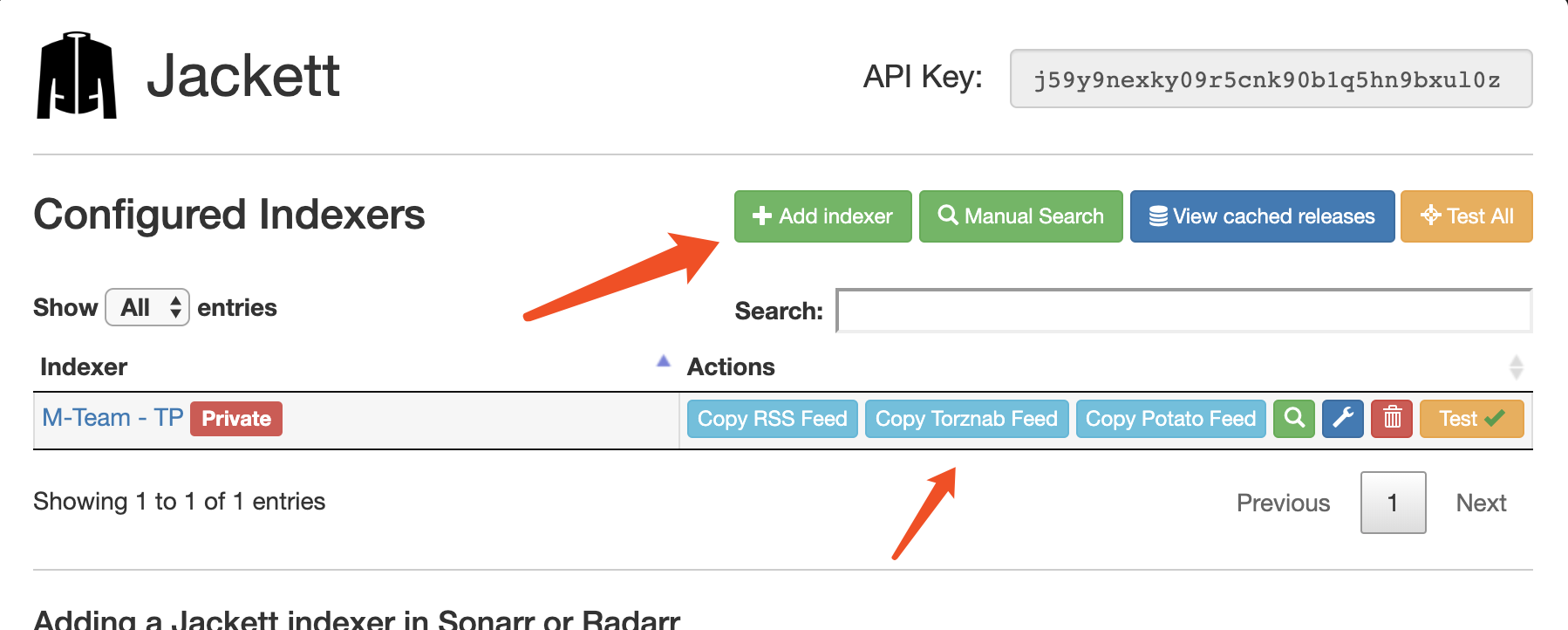This screenshot has width=1568, height=630.
Task: Delete M-Team indexer using trash icon
Action: point(1392,419)
